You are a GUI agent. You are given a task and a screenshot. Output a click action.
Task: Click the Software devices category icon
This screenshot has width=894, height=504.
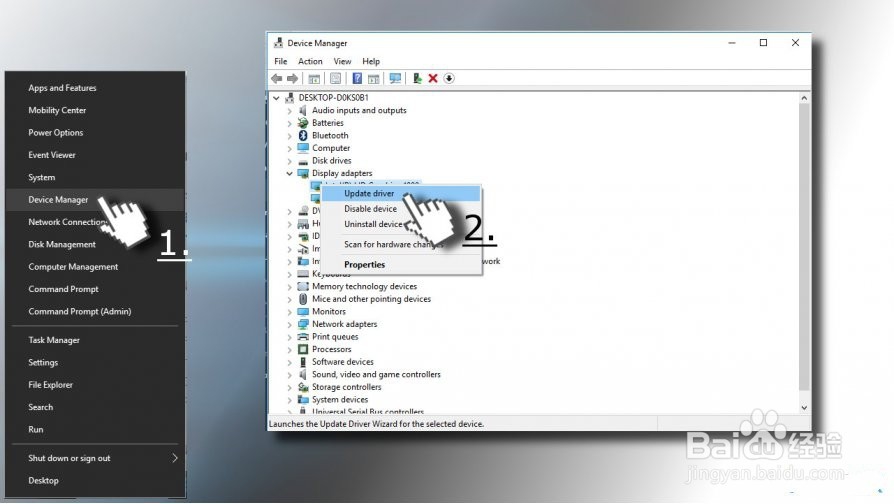click(x=303, y=362)
